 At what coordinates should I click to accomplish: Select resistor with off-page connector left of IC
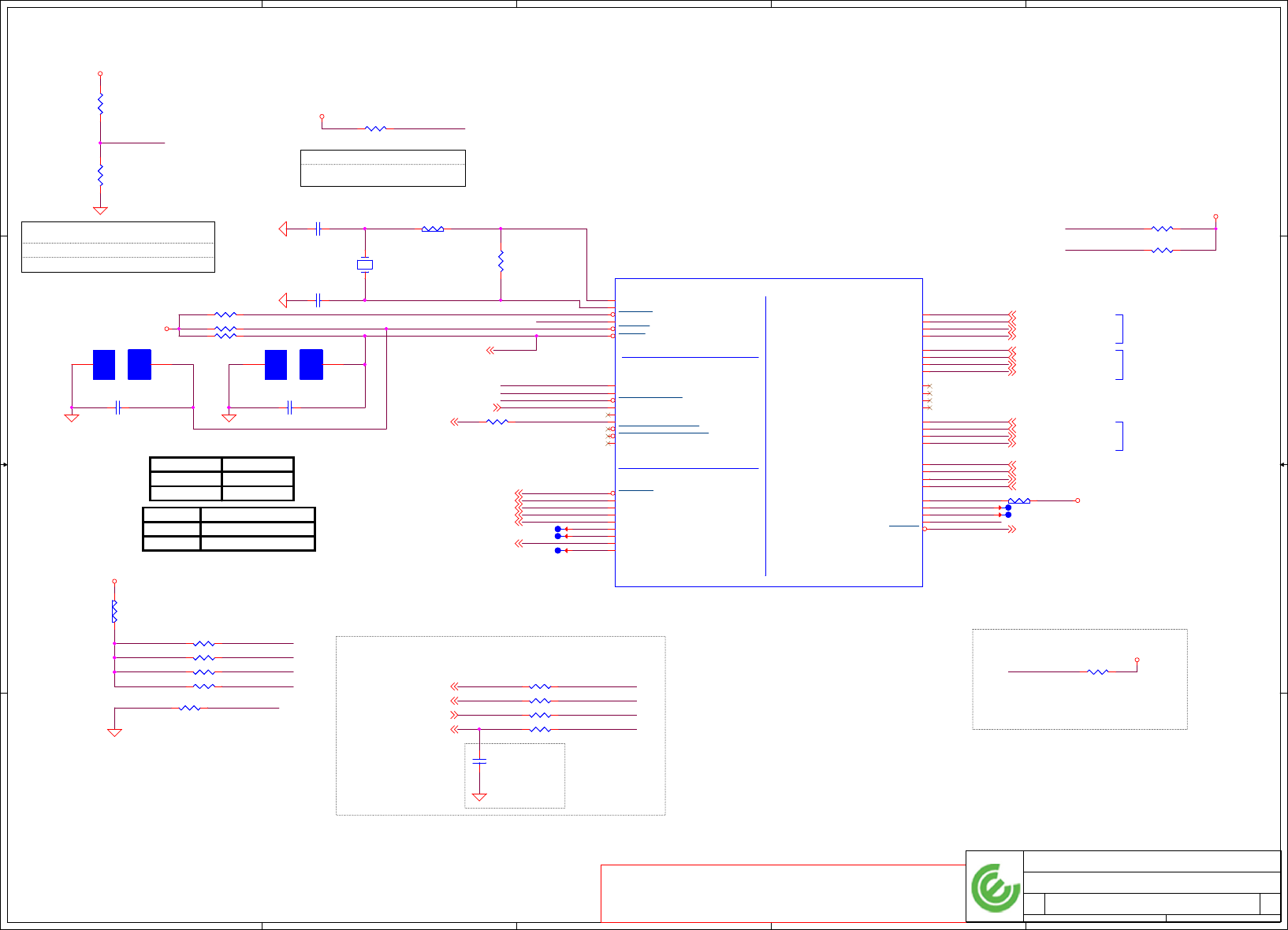click(497, 422)
